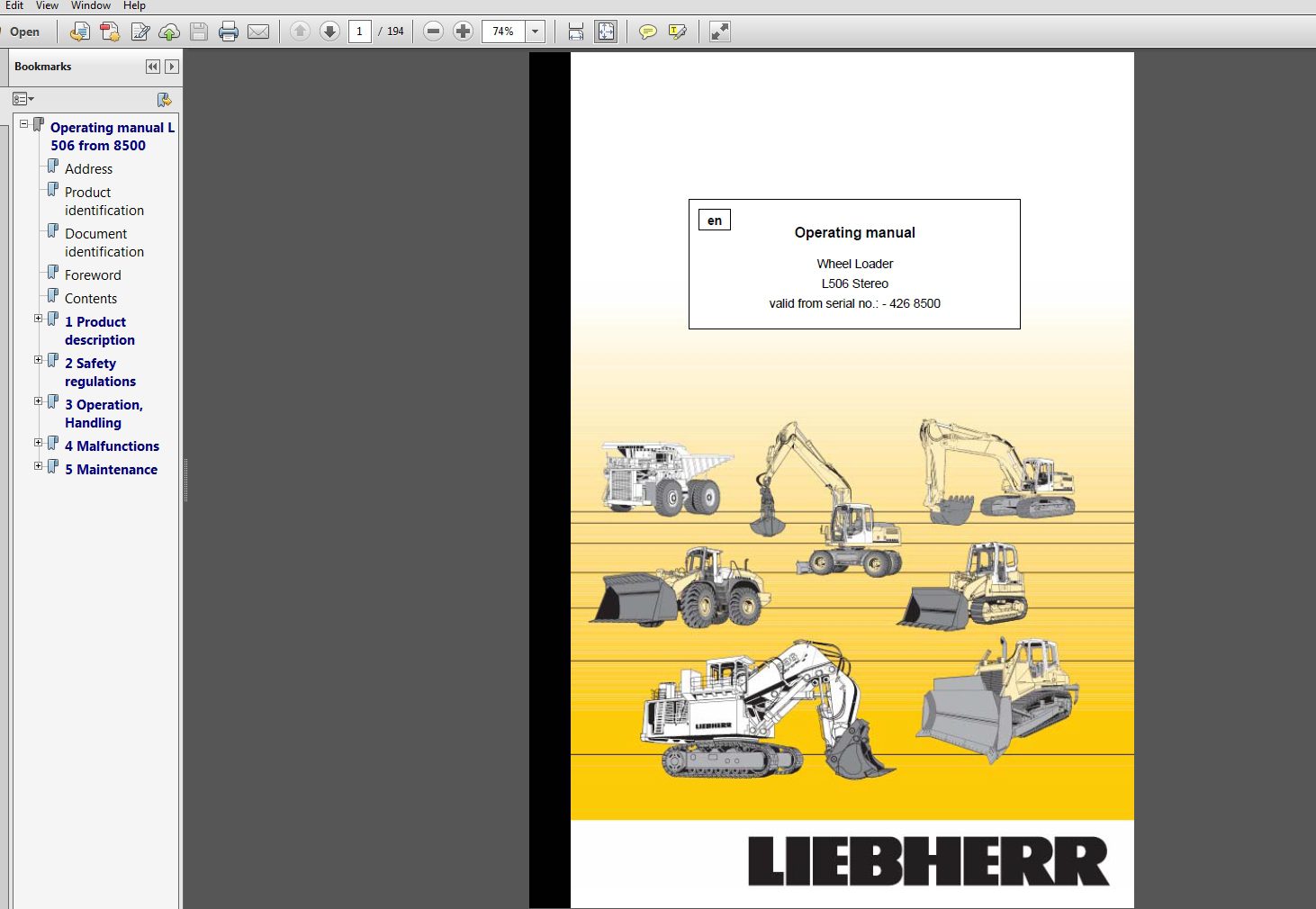Open the 1 Product description bookmark
The width and height of the screenshot is (1316, 909).
pyautogui.click(x=100, y=331)
